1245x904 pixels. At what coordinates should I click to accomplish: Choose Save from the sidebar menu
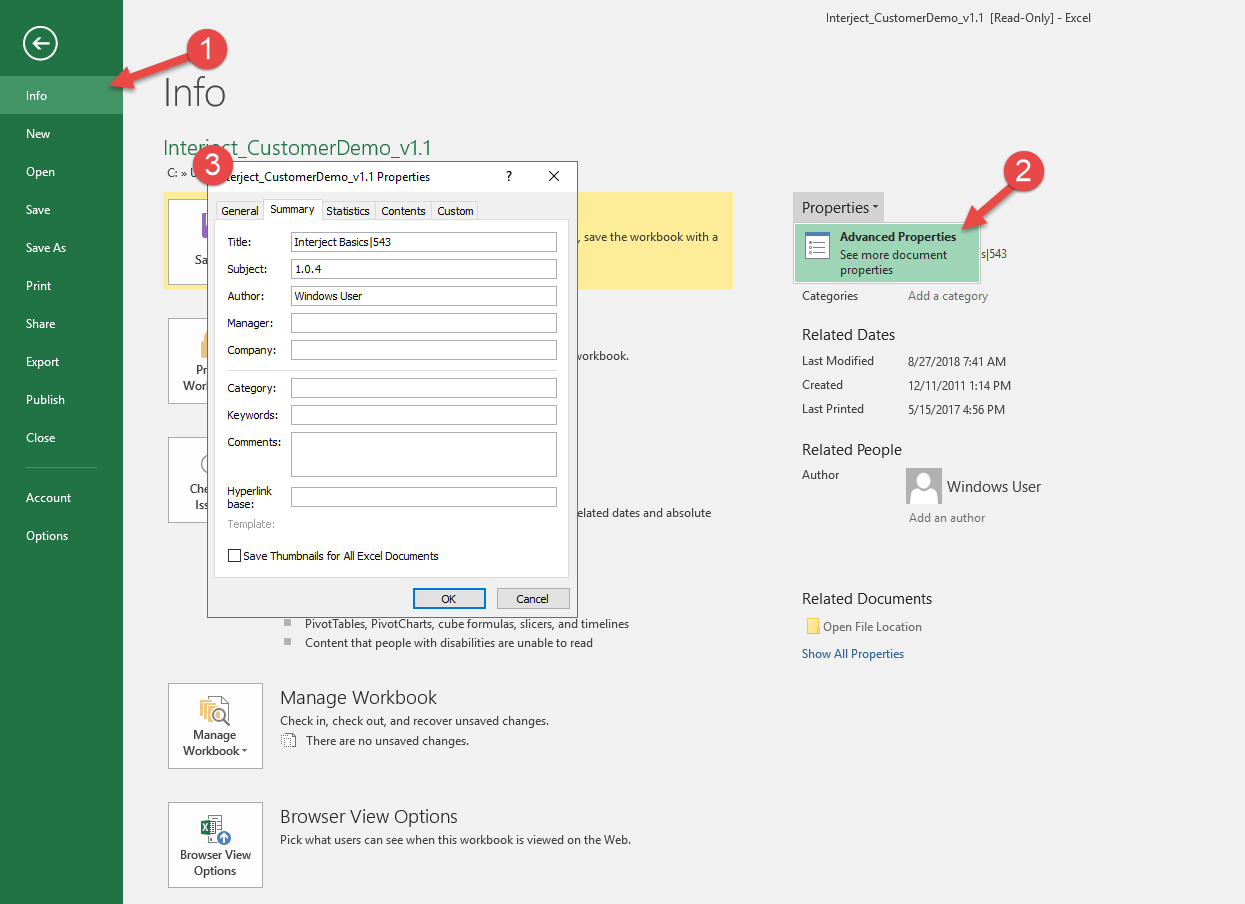61,210
